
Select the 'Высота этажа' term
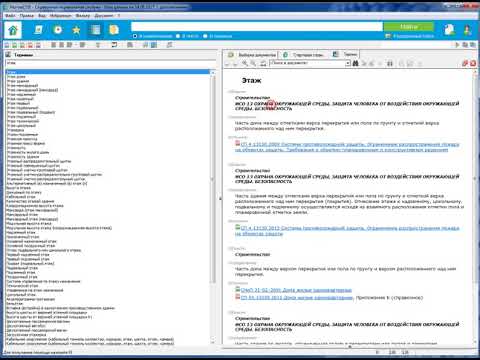pos(19,188)
